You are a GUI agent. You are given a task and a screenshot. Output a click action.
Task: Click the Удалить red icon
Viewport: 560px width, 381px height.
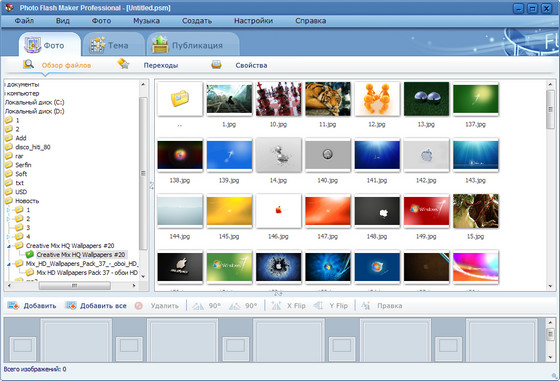[x=139, y=306]
